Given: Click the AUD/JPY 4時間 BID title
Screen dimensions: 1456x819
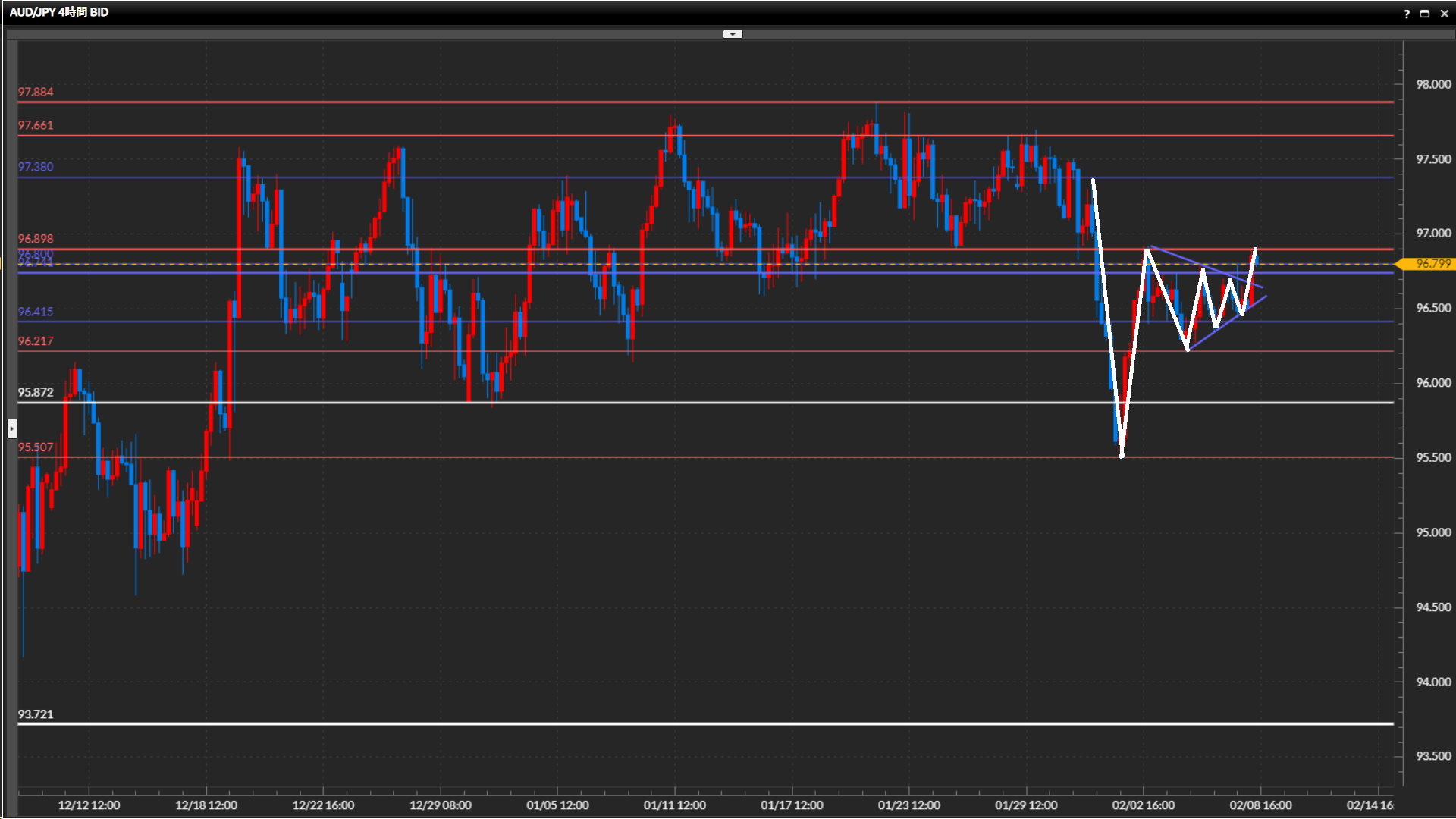Looking at the screenshot, I should point(59,12).
